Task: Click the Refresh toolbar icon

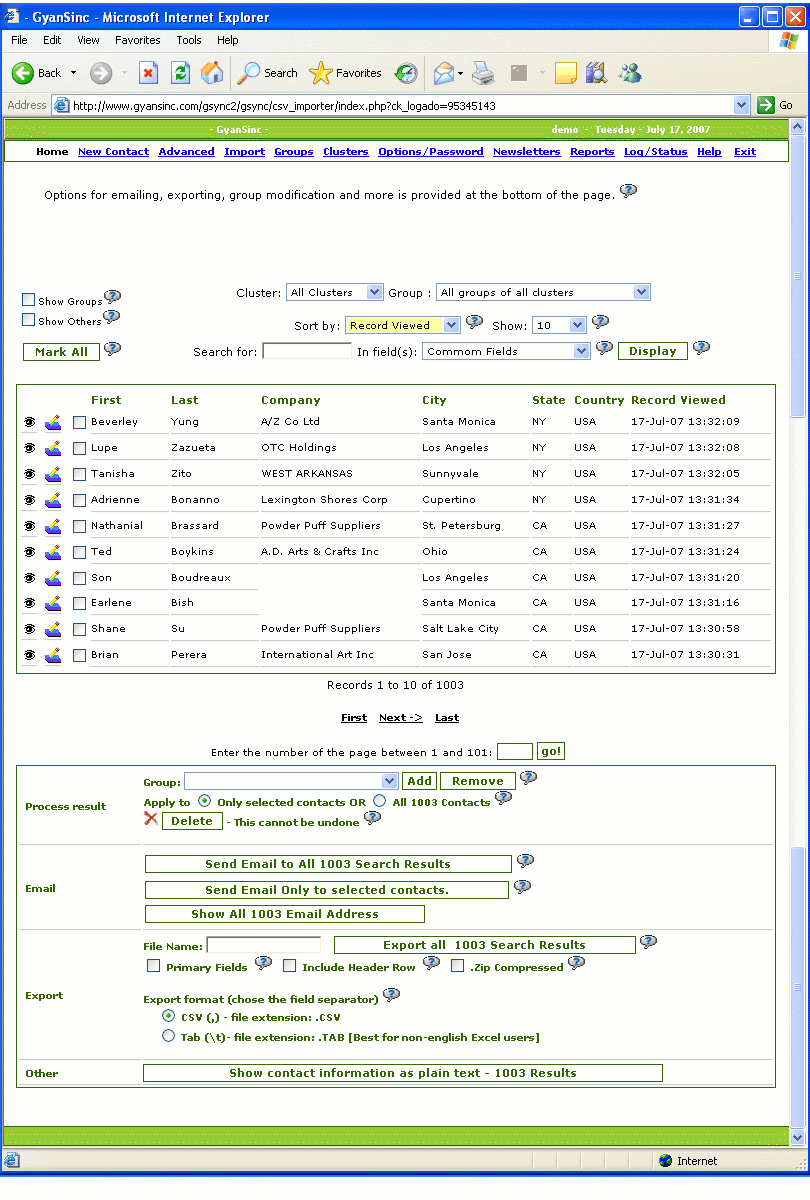Action: click(x=180, y=73)
